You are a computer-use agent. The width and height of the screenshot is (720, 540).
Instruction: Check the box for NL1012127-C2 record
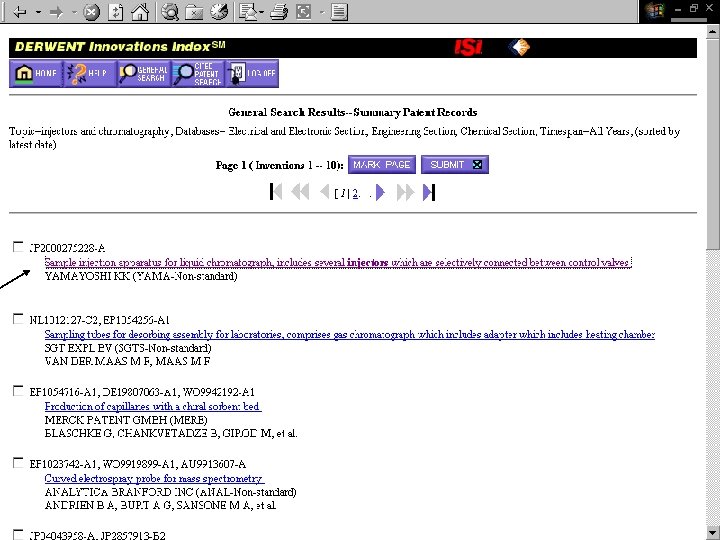(x=18, y=319)
